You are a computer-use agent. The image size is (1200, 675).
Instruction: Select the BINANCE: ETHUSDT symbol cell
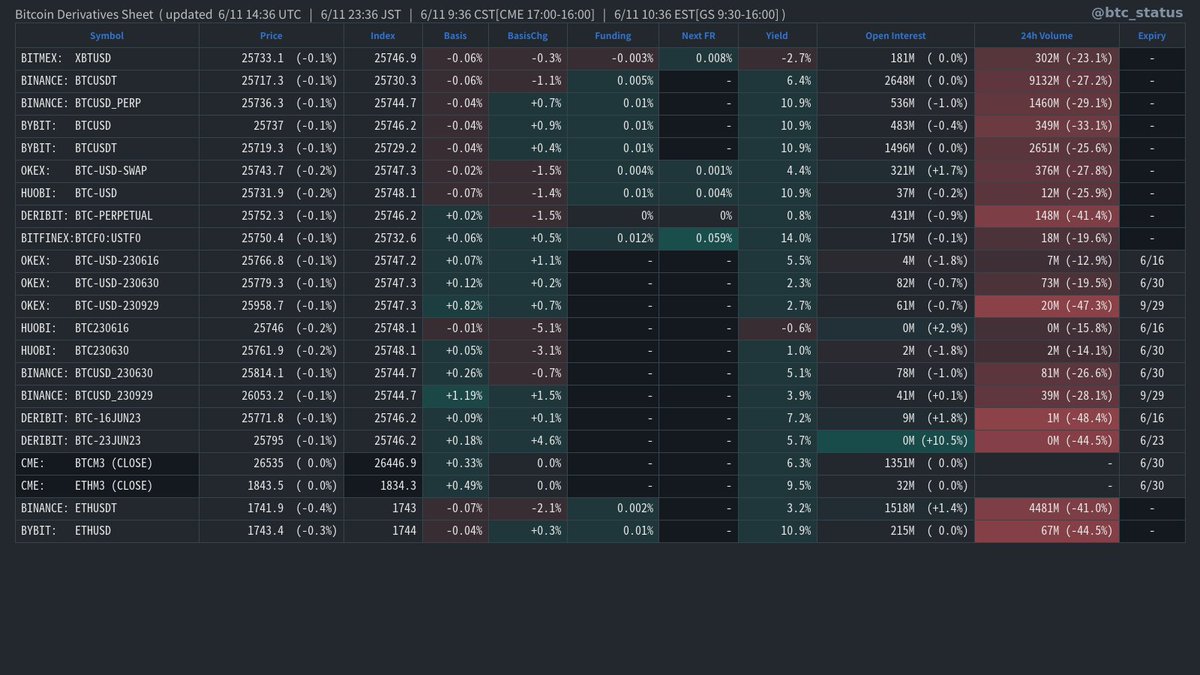(107, 507)
